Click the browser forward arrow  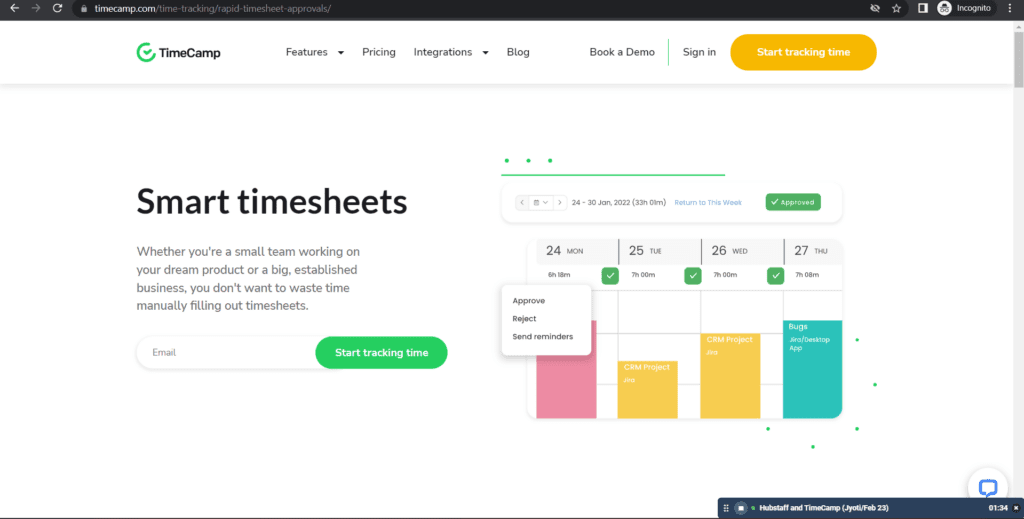tap(36, 8)
